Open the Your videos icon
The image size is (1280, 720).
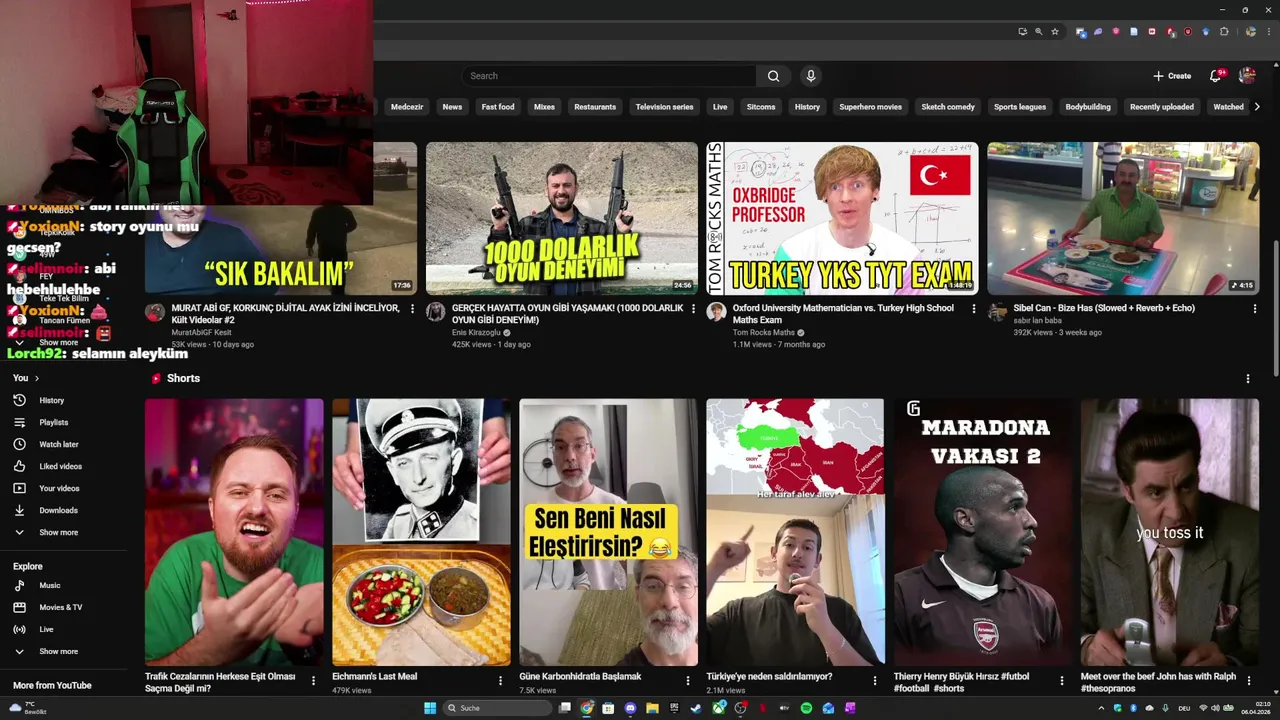(19, 488)
